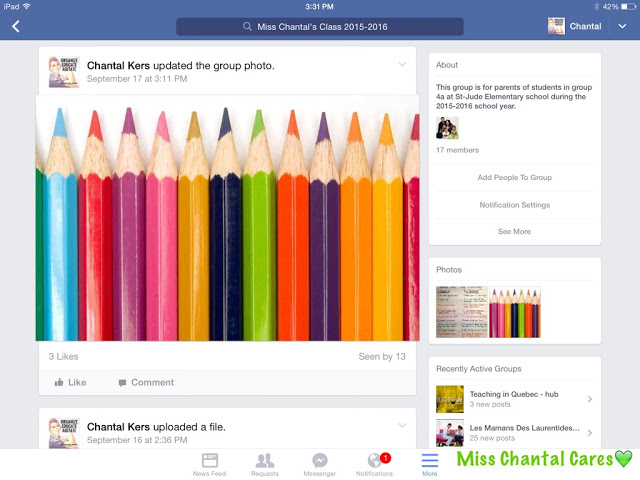
Task: Select See More in the About panel
Action: [x=515, y=231]
